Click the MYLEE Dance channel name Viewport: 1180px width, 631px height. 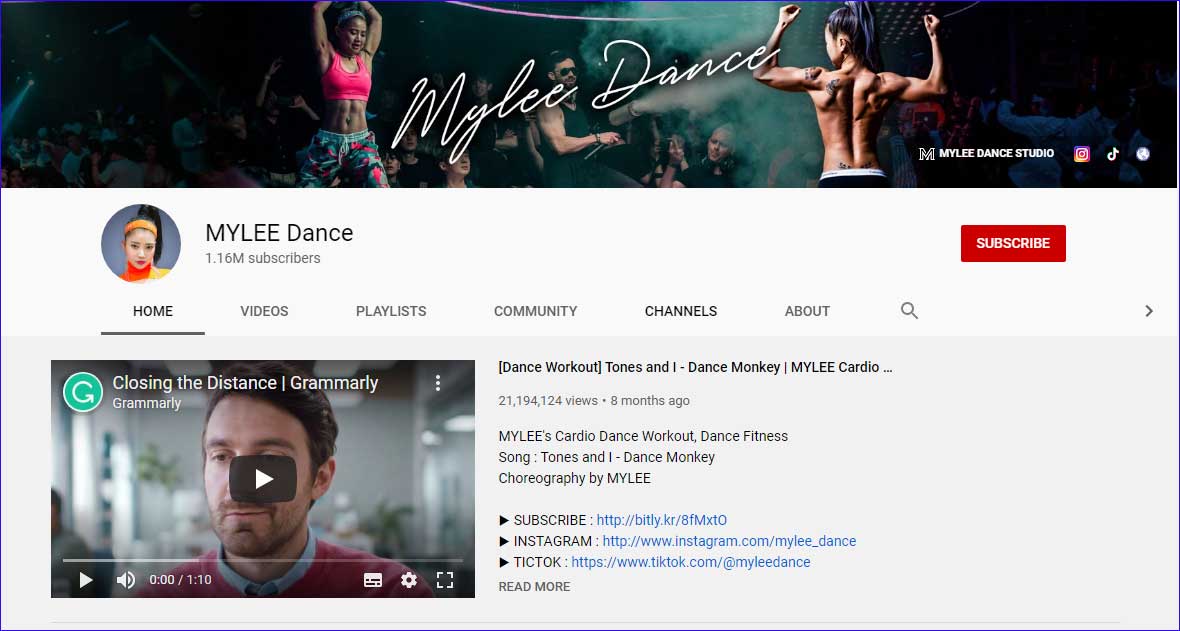coord(279,233)
